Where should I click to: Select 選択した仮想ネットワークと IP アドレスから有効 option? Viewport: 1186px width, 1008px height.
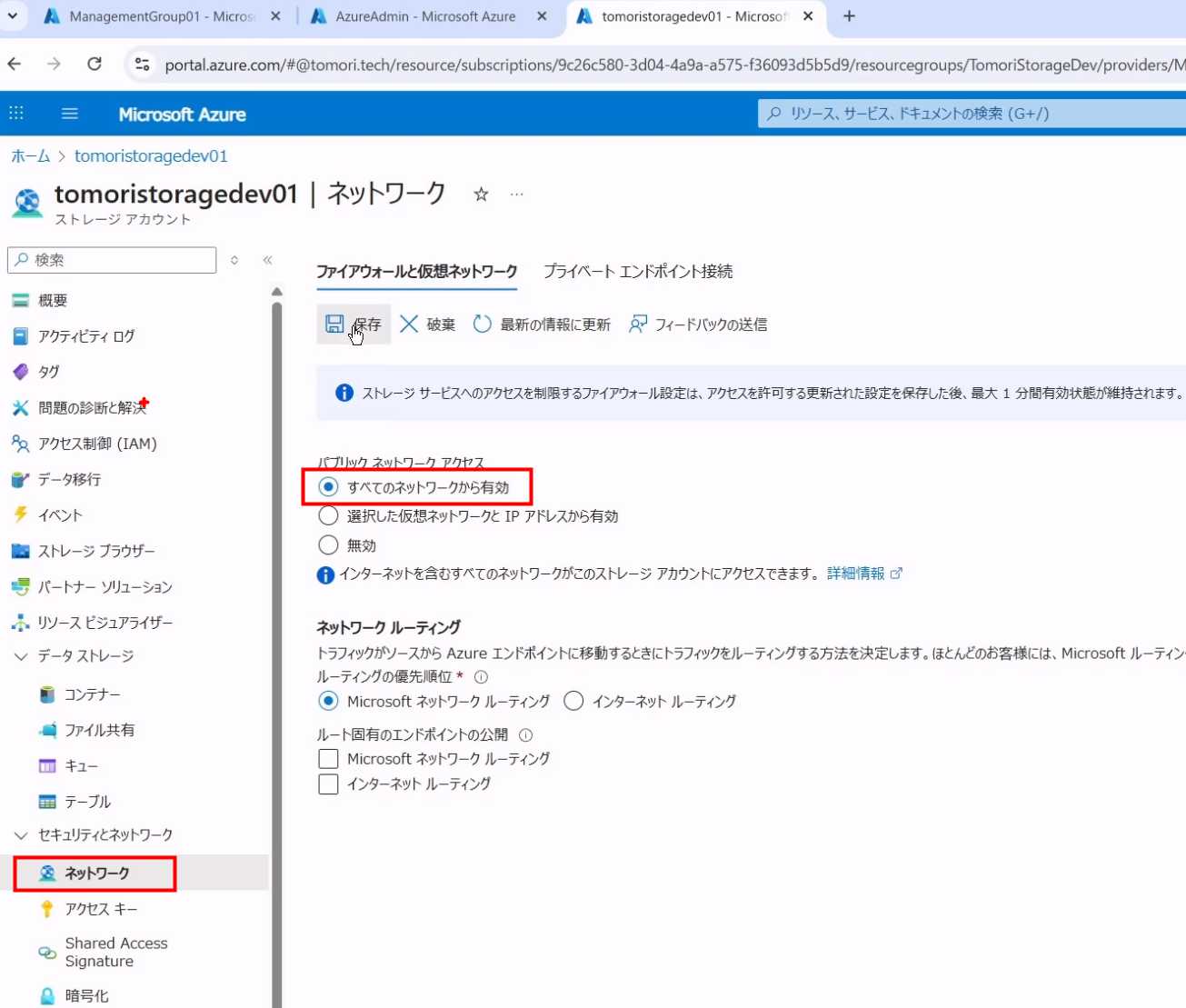coord(328,516)
